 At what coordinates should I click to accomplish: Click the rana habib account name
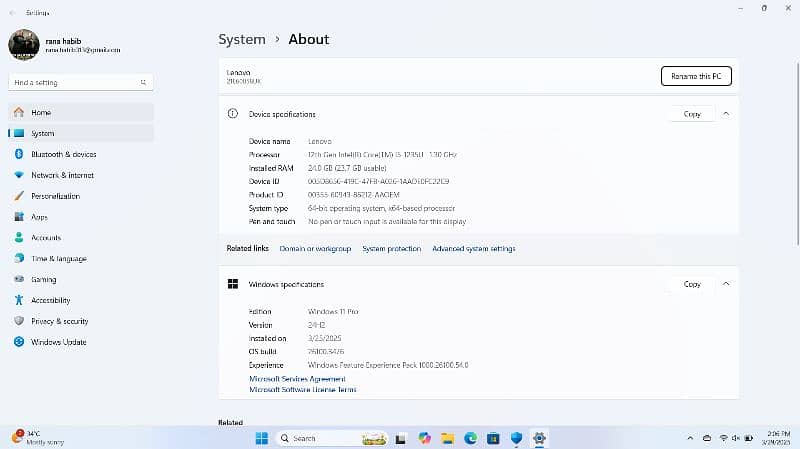(x=63, y=41)
